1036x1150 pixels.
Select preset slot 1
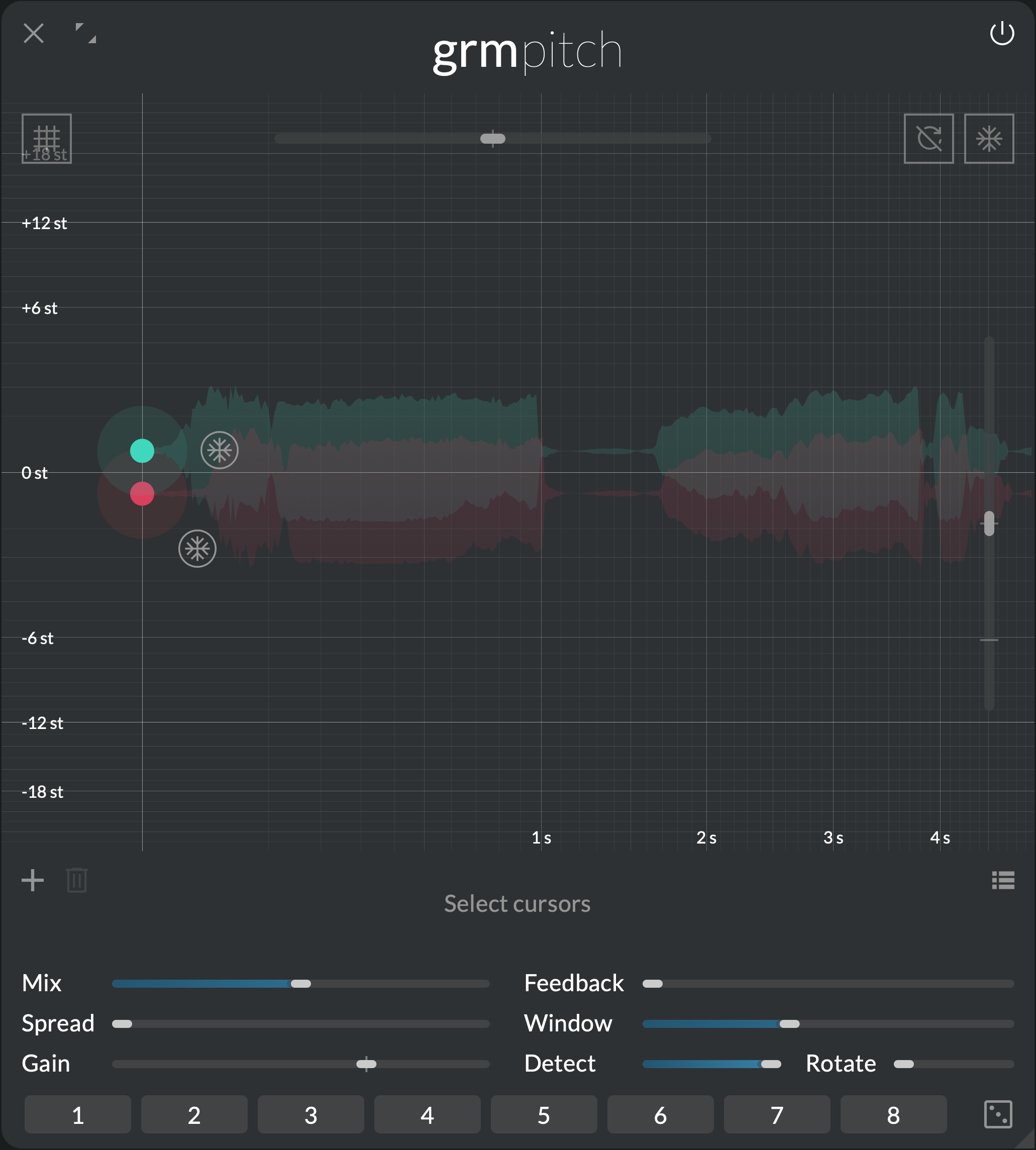pyautogui.click(x=78, y=1115)
